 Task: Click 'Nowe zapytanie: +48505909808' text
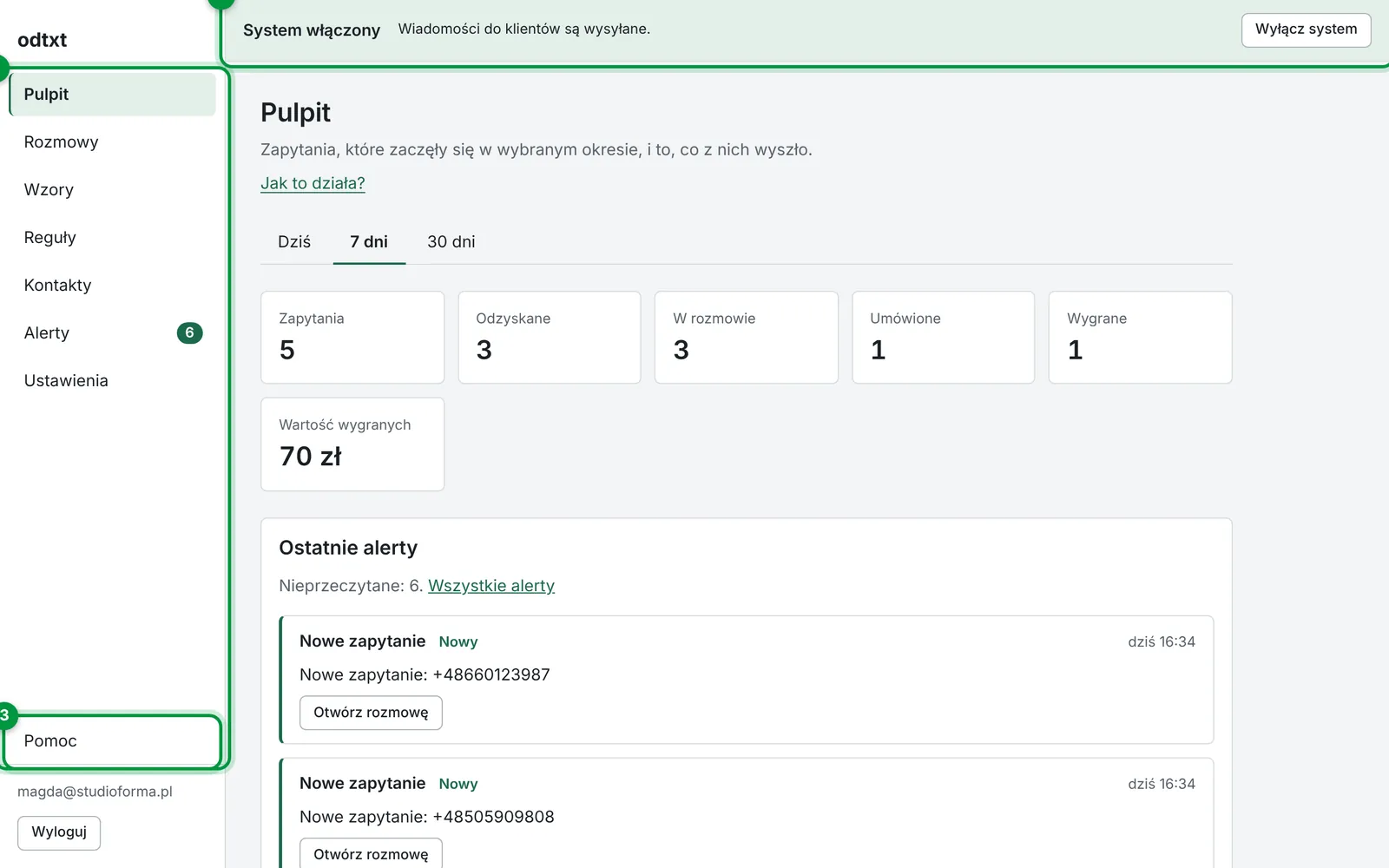426,817
